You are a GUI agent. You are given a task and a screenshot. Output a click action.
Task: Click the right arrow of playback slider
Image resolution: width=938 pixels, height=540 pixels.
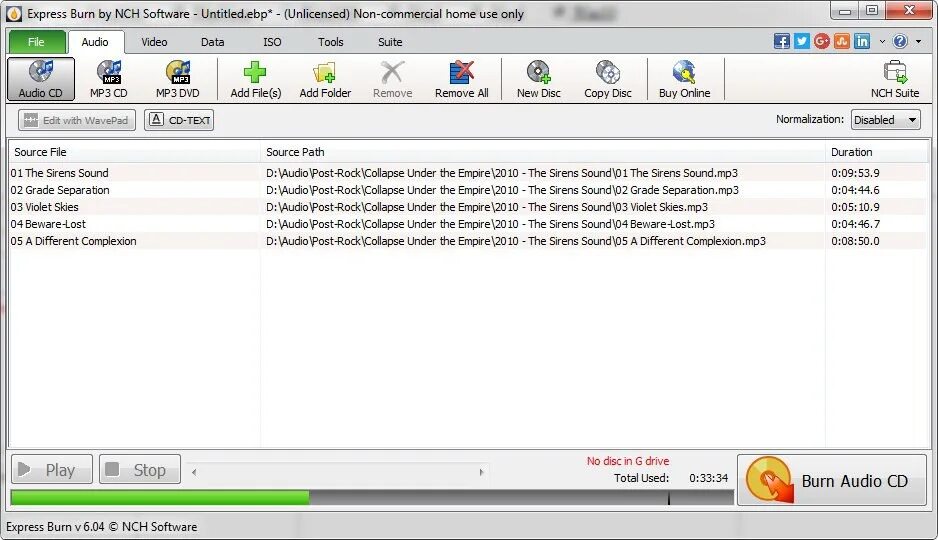(x=482, y=472)
